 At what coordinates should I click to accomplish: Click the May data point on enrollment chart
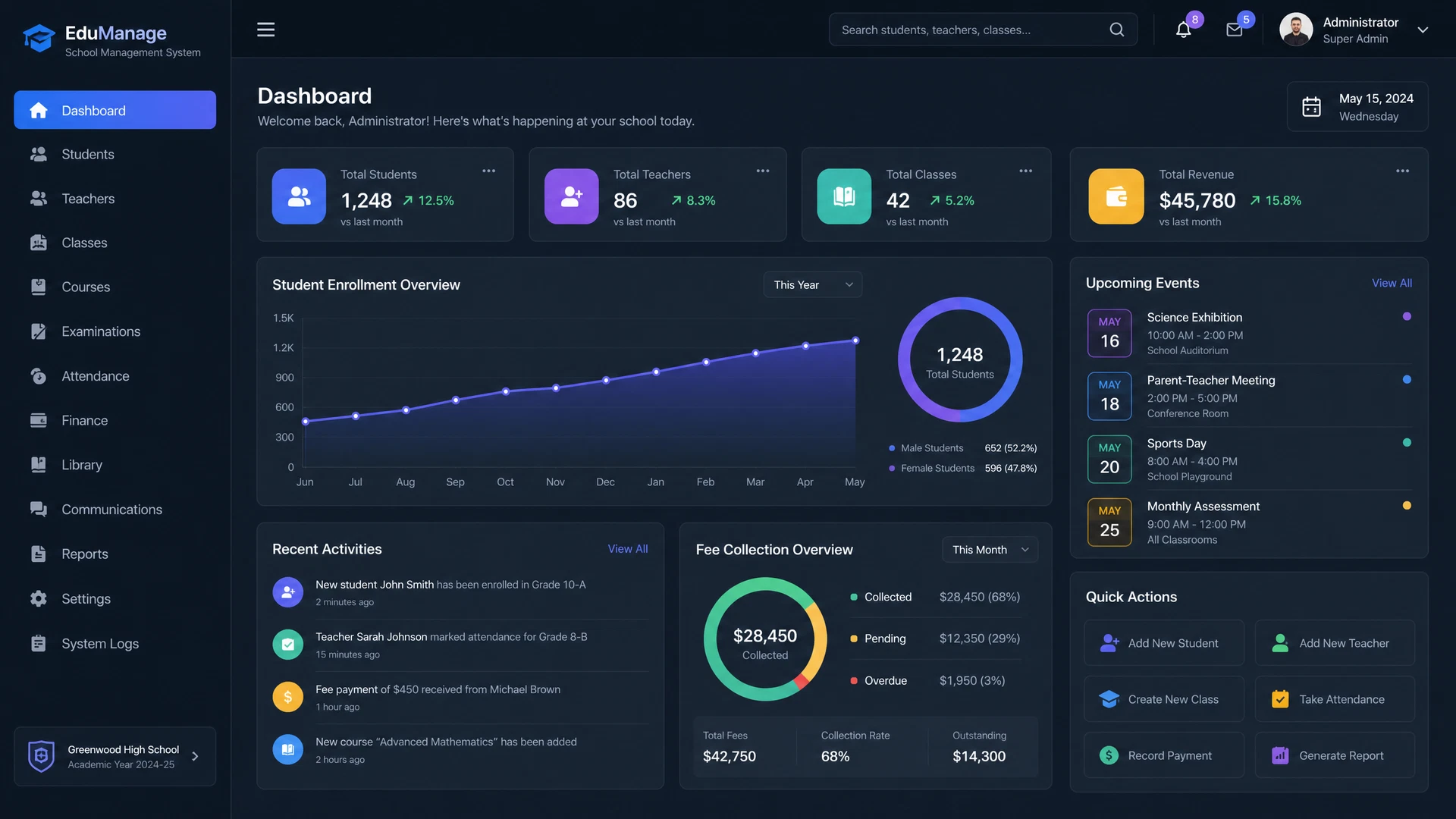pos(855,340)
